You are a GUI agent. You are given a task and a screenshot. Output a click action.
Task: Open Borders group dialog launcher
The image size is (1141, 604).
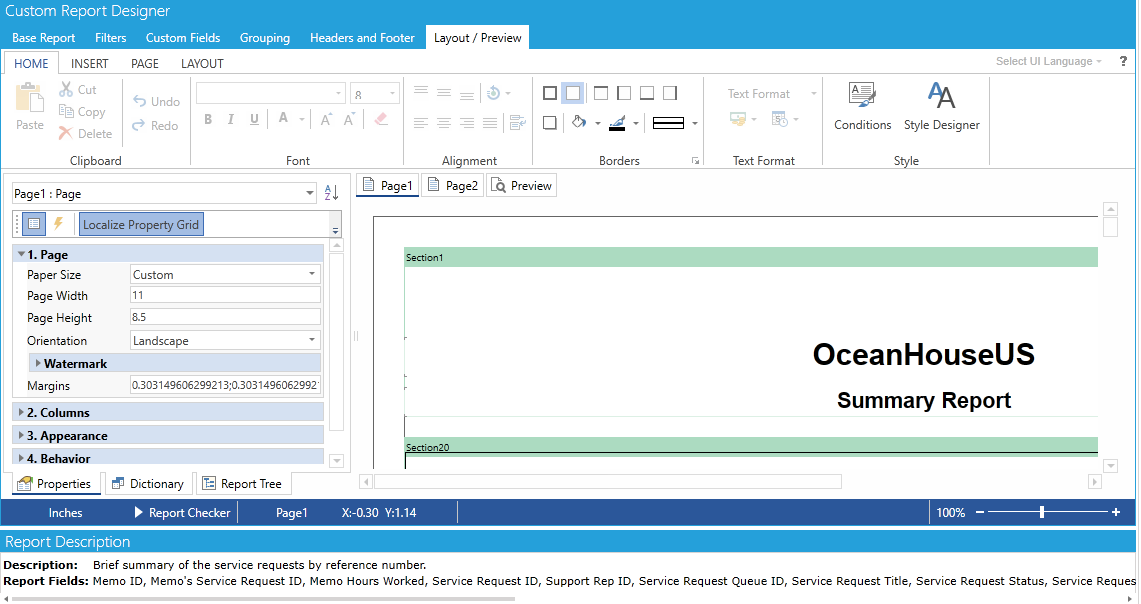click(696, 161)
